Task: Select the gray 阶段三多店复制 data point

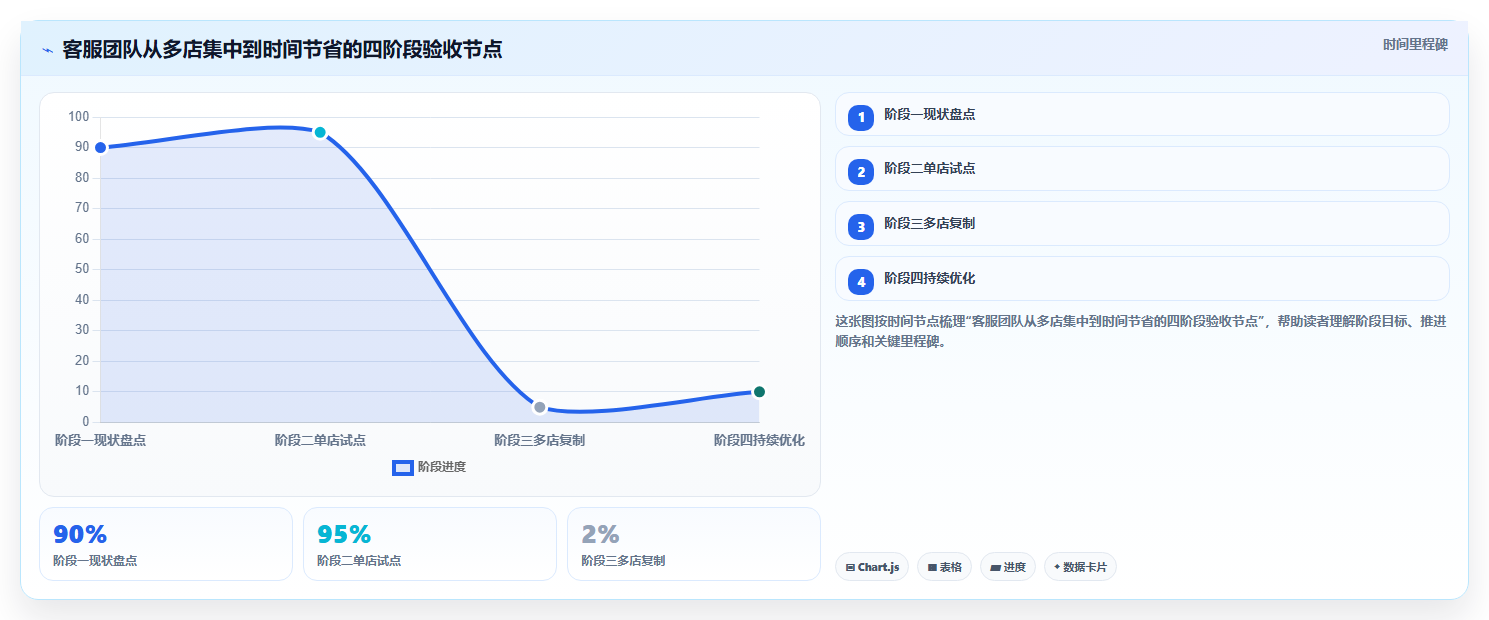Action: pos(540,407)
